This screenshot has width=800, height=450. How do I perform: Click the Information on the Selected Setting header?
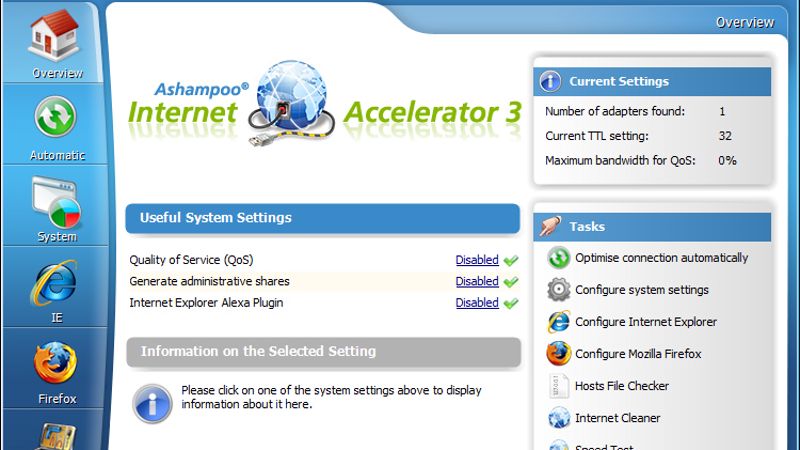(x=323, y=352)
